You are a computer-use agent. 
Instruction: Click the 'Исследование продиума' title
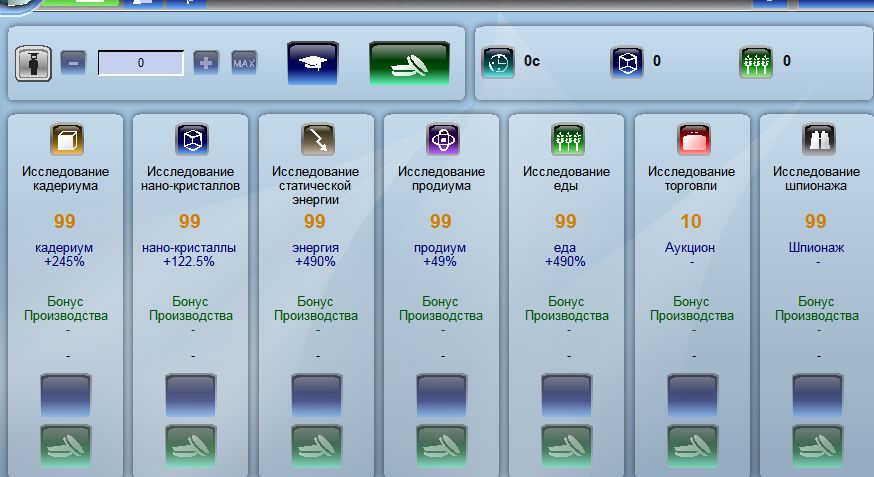pos(441,179)
